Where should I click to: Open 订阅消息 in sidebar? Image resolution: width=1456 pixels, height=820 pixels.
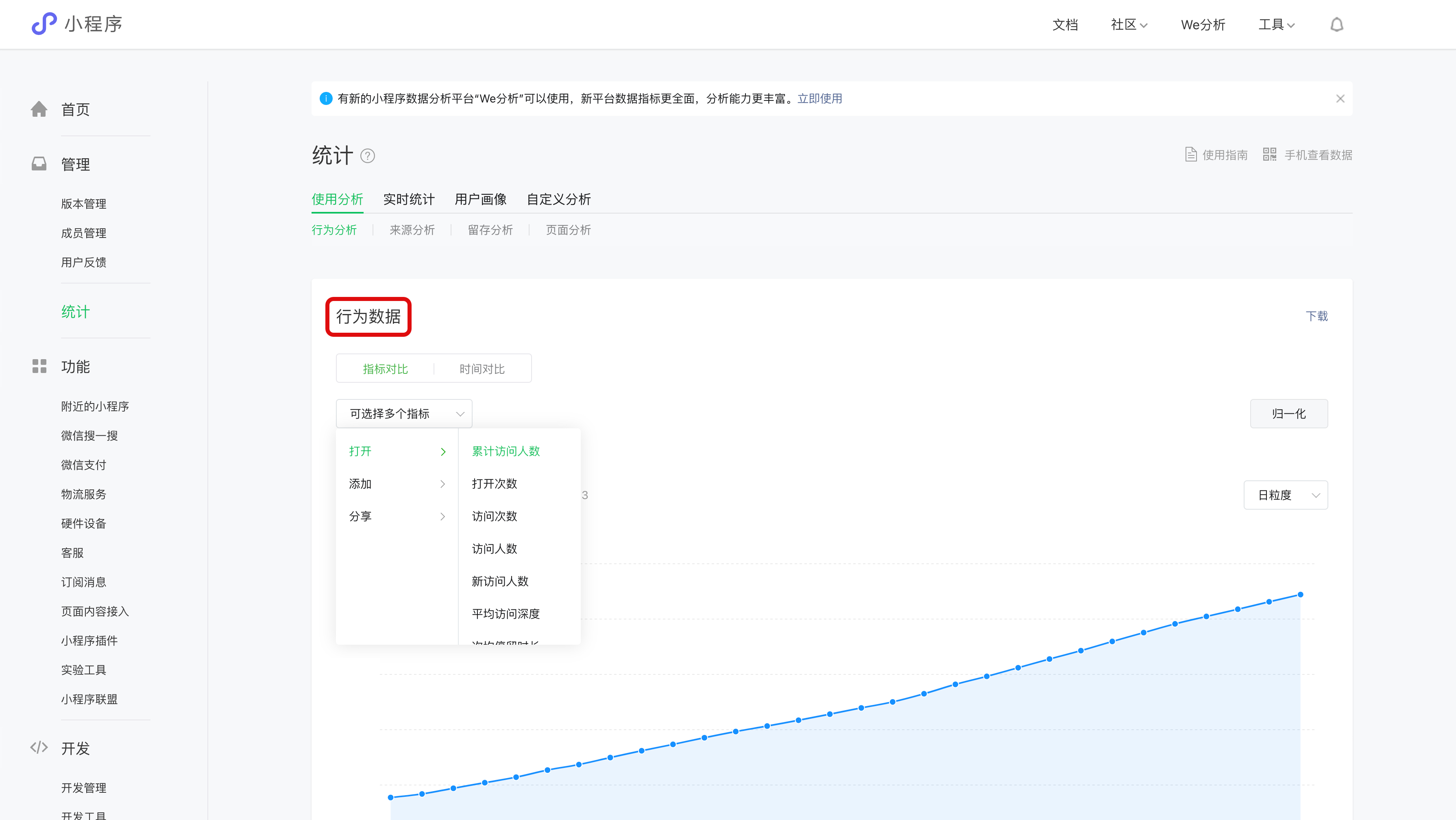pyautogui.click(x=84, y=582)
